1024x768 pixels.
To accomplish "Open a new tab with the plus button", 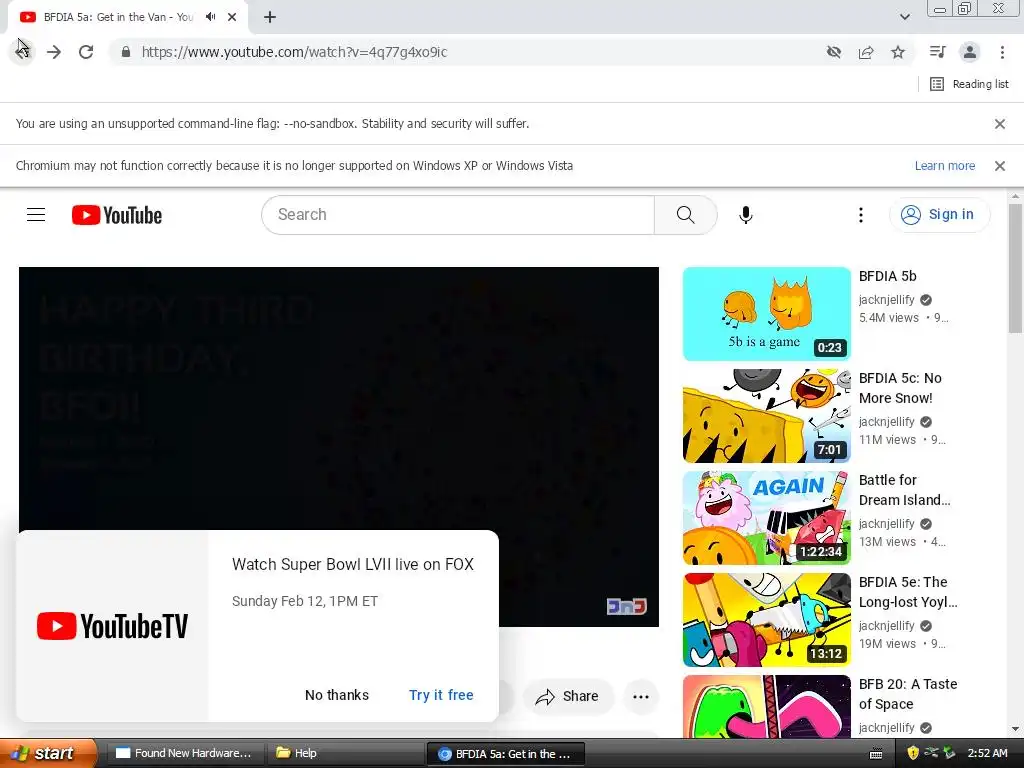I will click(x=270, y=17).
